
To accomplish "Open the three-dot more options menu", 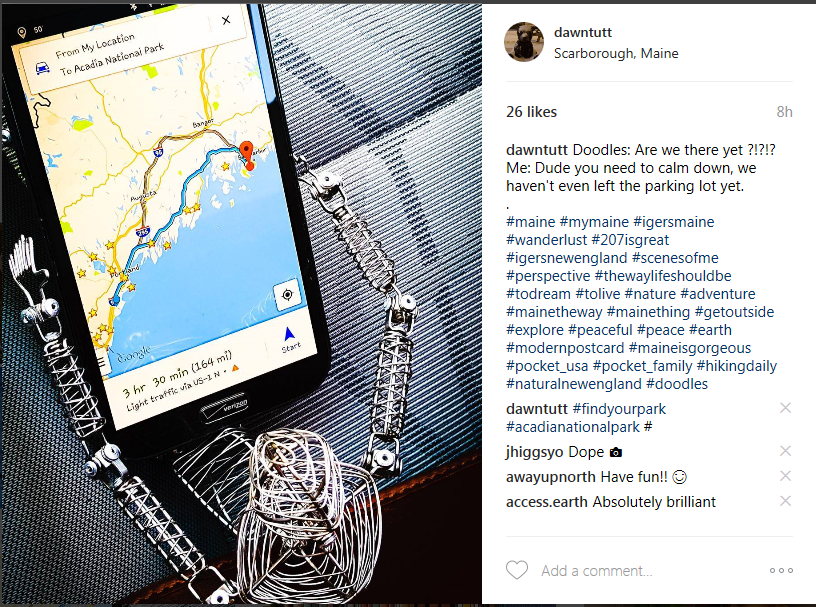I will point(781,571).
